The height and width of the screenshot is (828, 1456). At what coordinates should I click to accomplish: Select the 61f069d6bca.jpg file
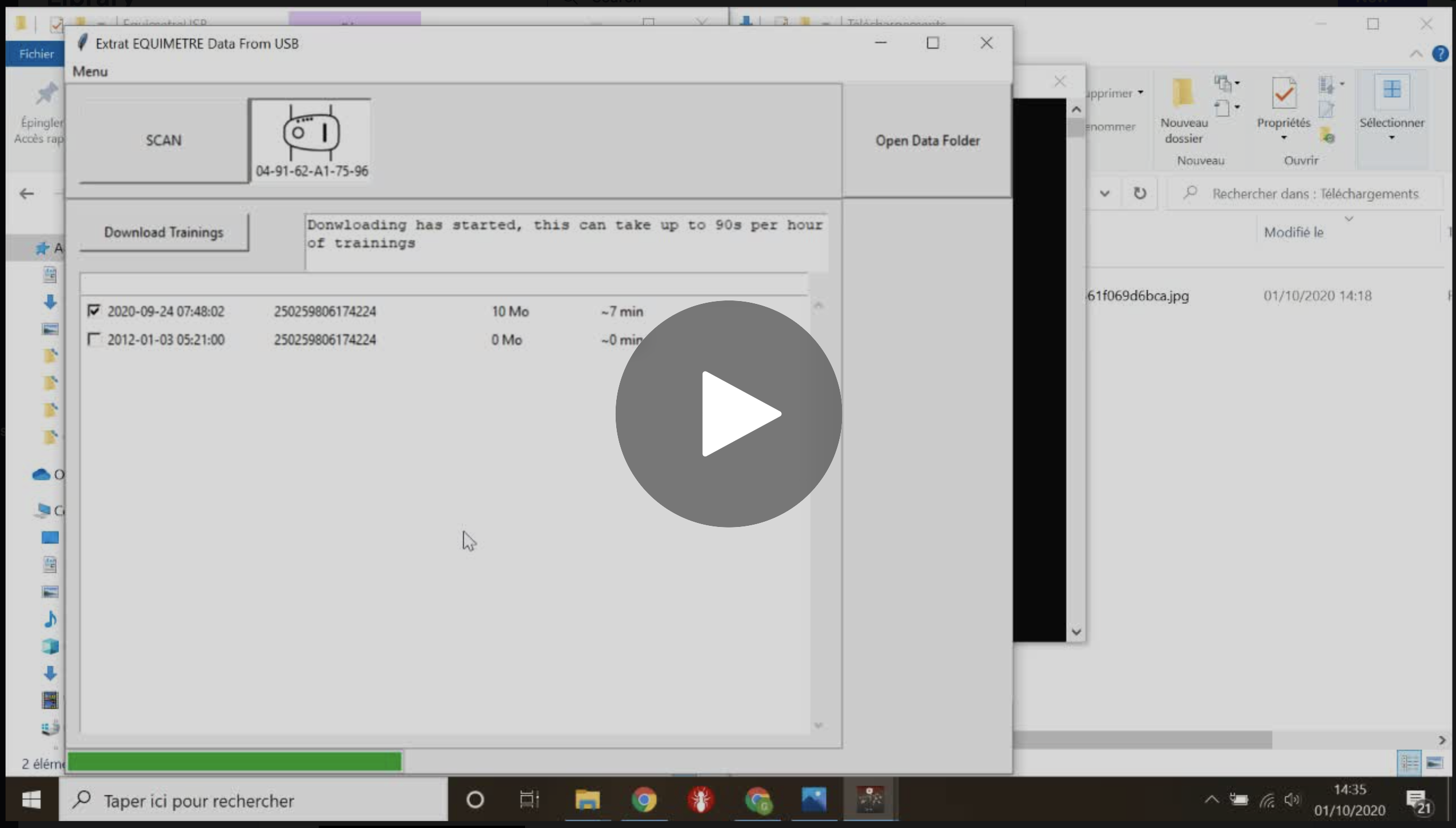[x=1138, y=296]
